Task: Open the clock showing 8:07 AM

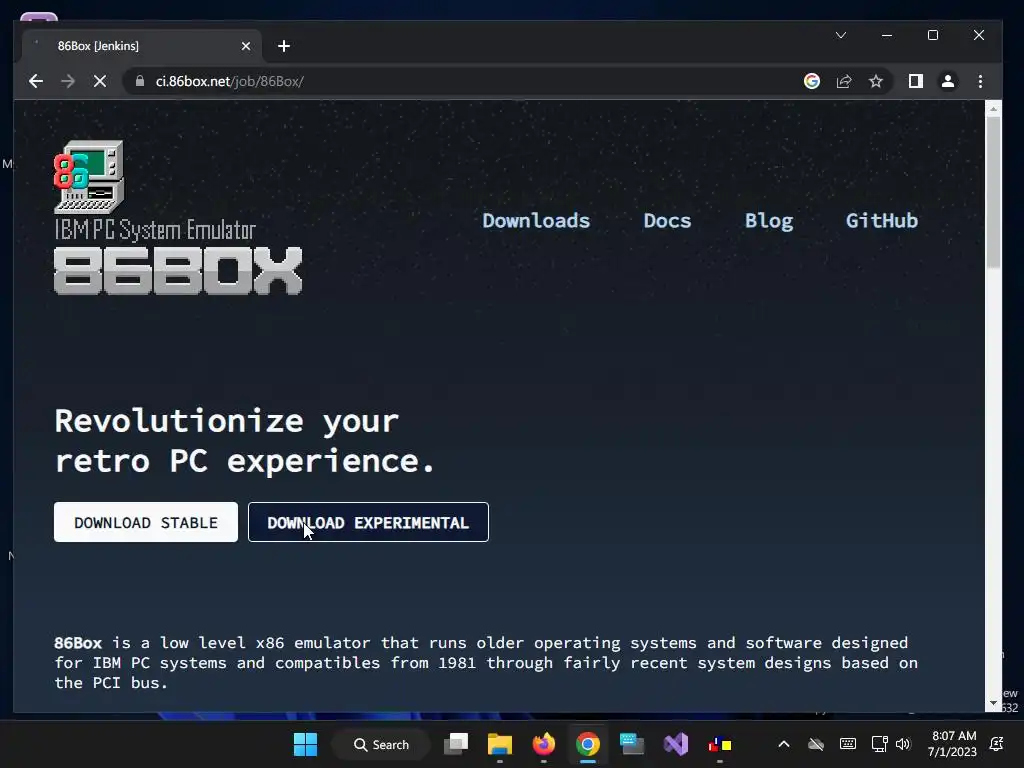Action: click(952, 744)
